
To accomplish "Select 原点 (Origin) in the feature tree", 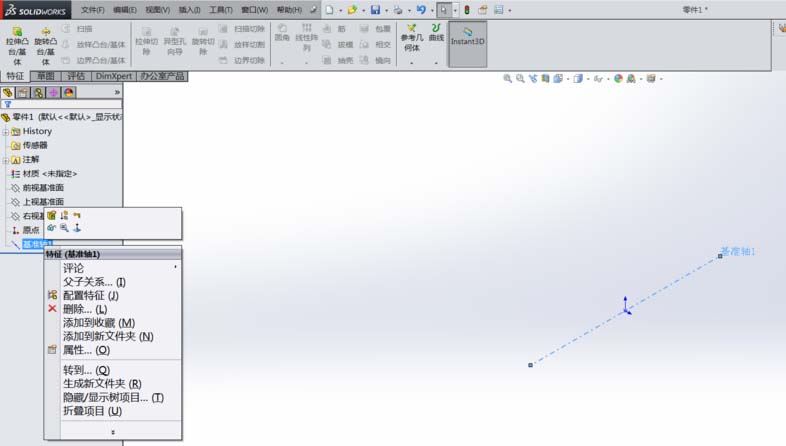I will click(x=31, y=231).
